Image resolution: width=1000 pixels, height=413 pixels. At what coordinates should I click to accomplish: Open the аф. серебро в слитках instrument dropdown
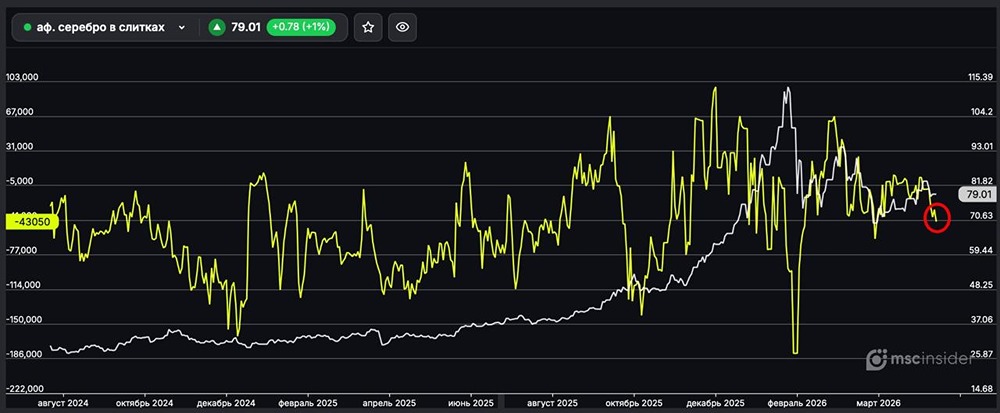tap(105, 27)
